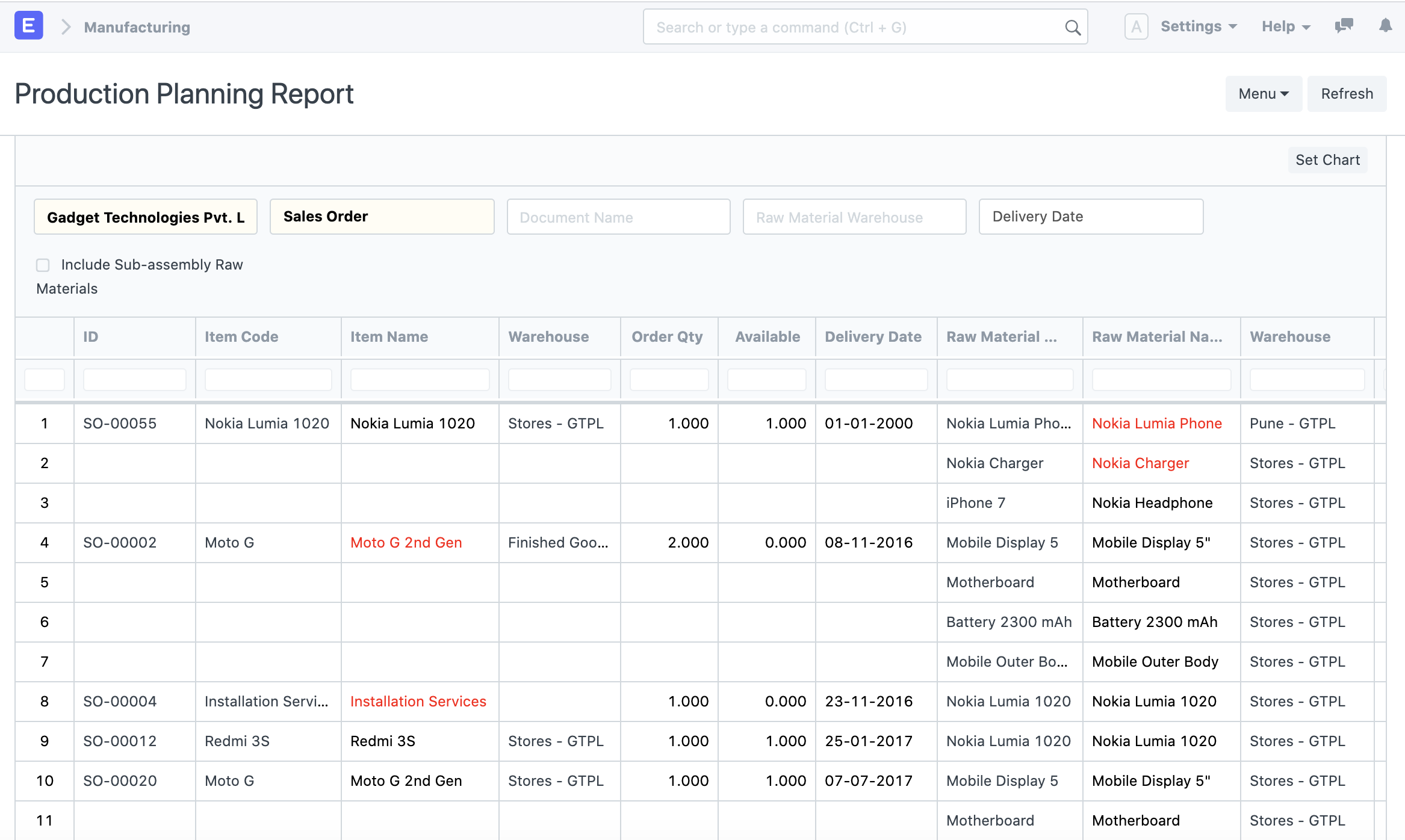
Task: Open the chat messages icon
Action: 1344,26
